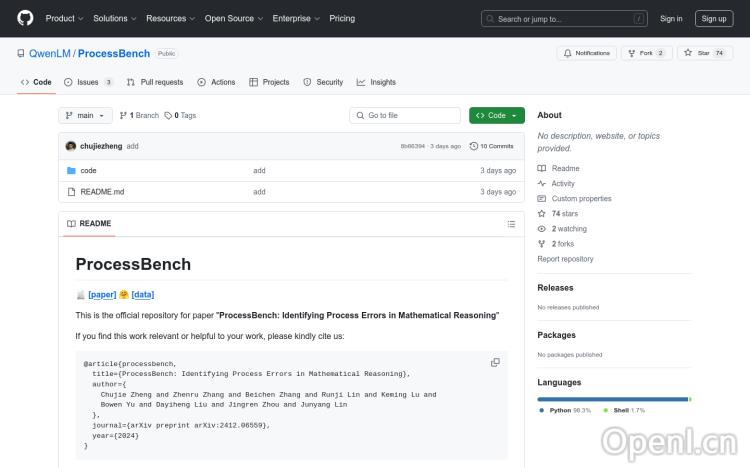Image resolution: width=750 pixels, height=468 pixels.
Task: Expand the Resources menu
Action: click(x=170, y=18)
